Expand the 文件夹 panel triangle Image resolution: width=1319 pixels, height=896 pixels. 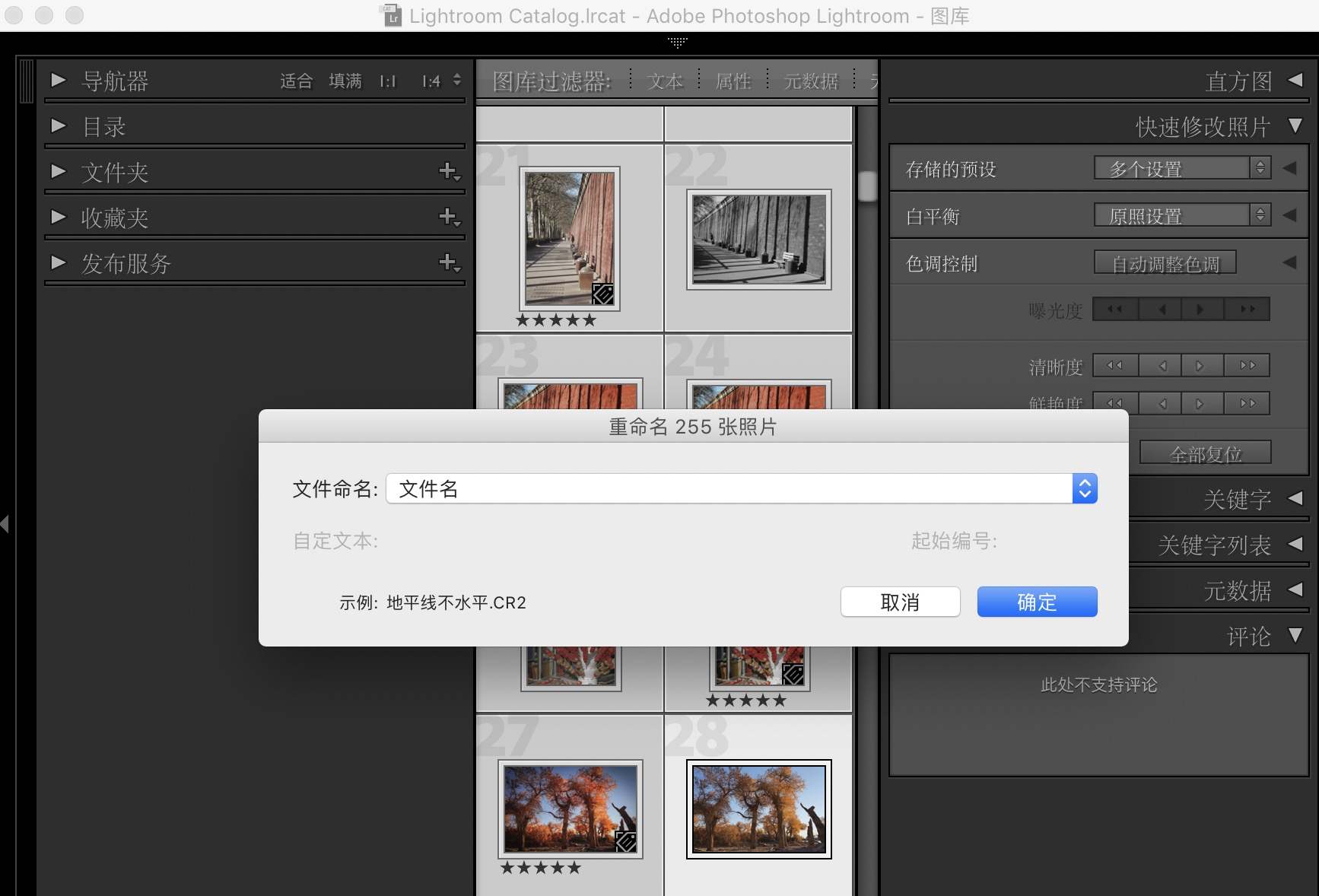pyautogui.click(x=59, y=172)
